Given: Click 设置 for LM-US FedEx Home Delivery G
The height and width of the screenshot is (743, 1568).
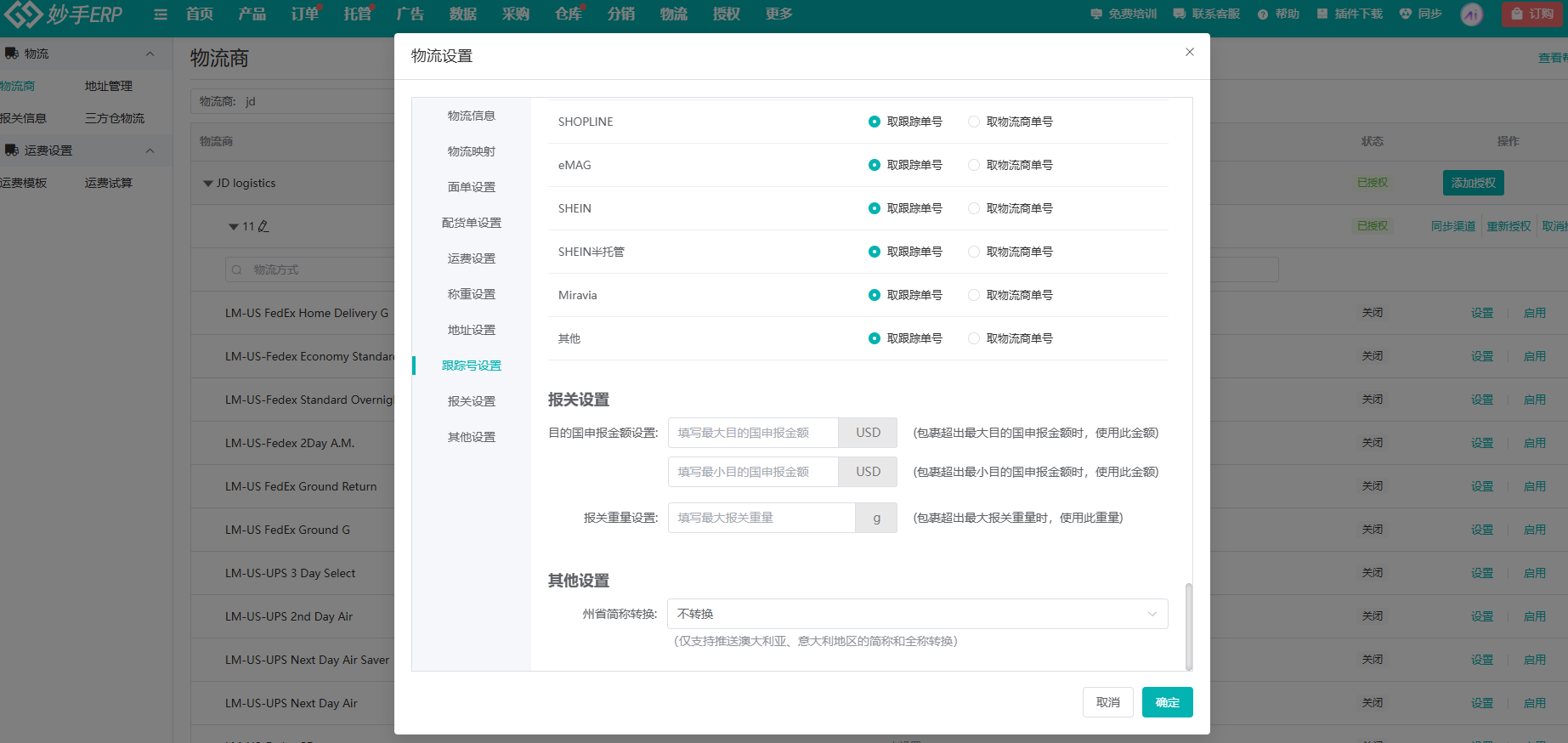Looking at the screenshot, I should (1482, 313).
